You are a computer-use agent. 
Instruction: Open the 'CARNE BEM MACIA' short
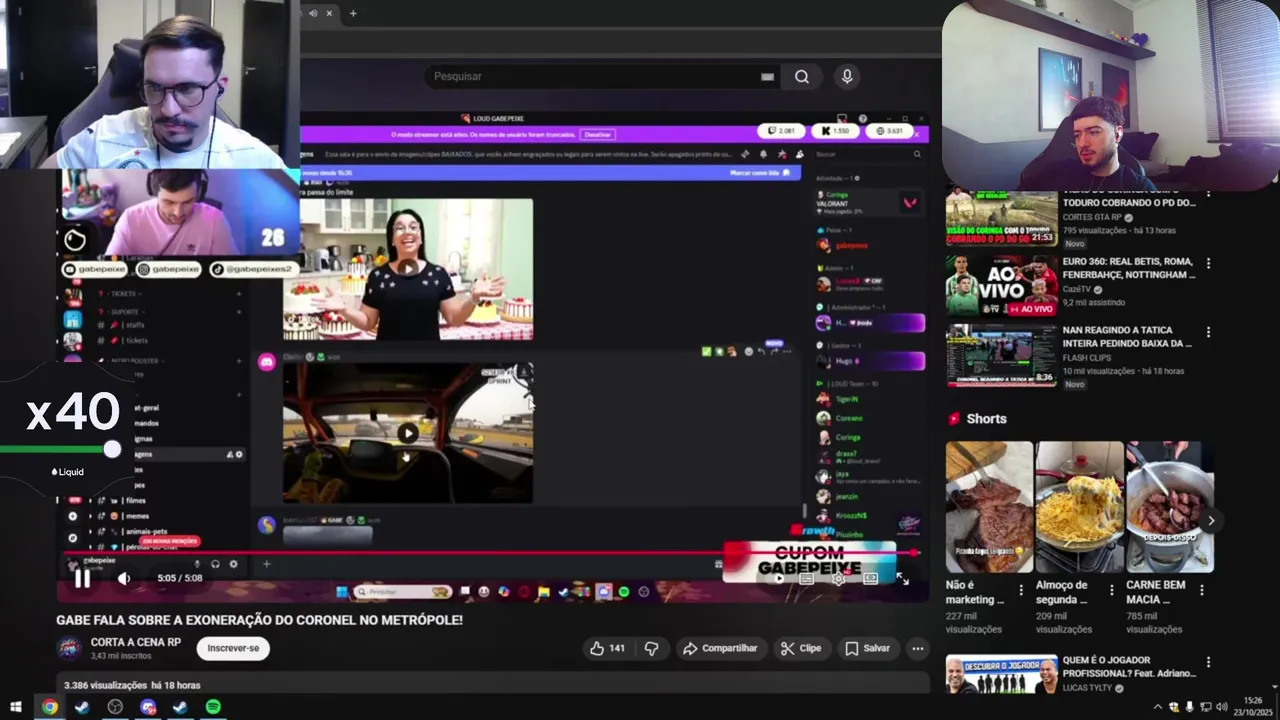(x=1170, y=507)
